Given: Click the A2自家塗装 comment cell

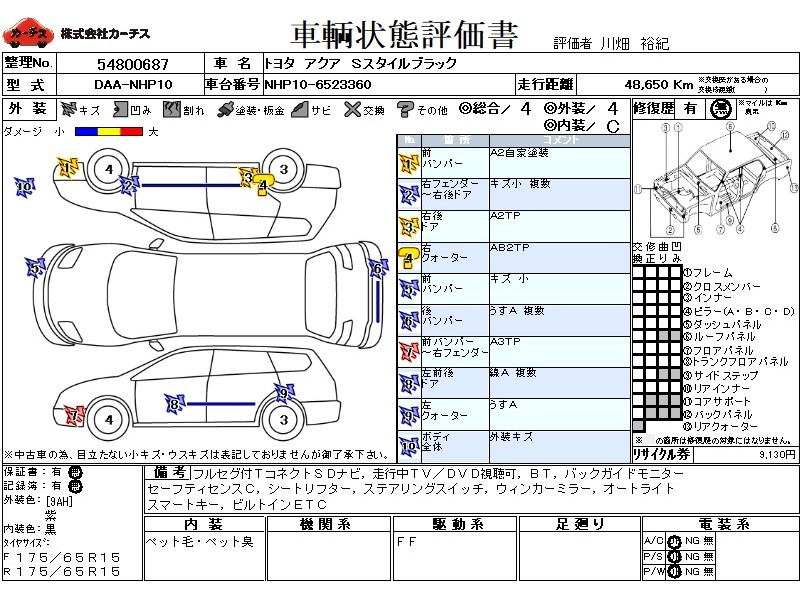Looking at the screenshot, I should [x=560, y=163].
